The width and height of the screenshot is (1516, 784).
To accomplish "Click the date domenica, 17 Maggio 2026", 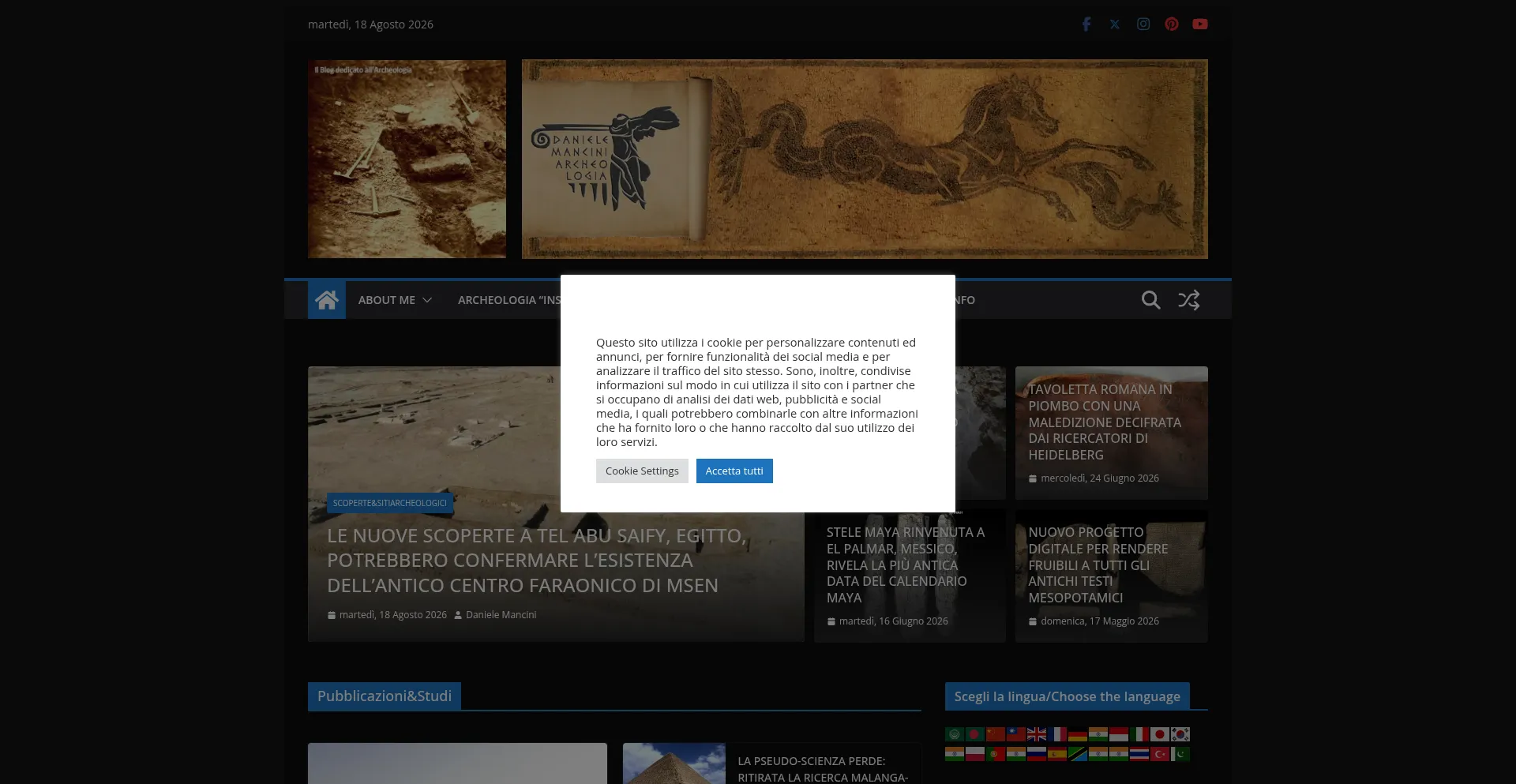I will point(1100,621).
